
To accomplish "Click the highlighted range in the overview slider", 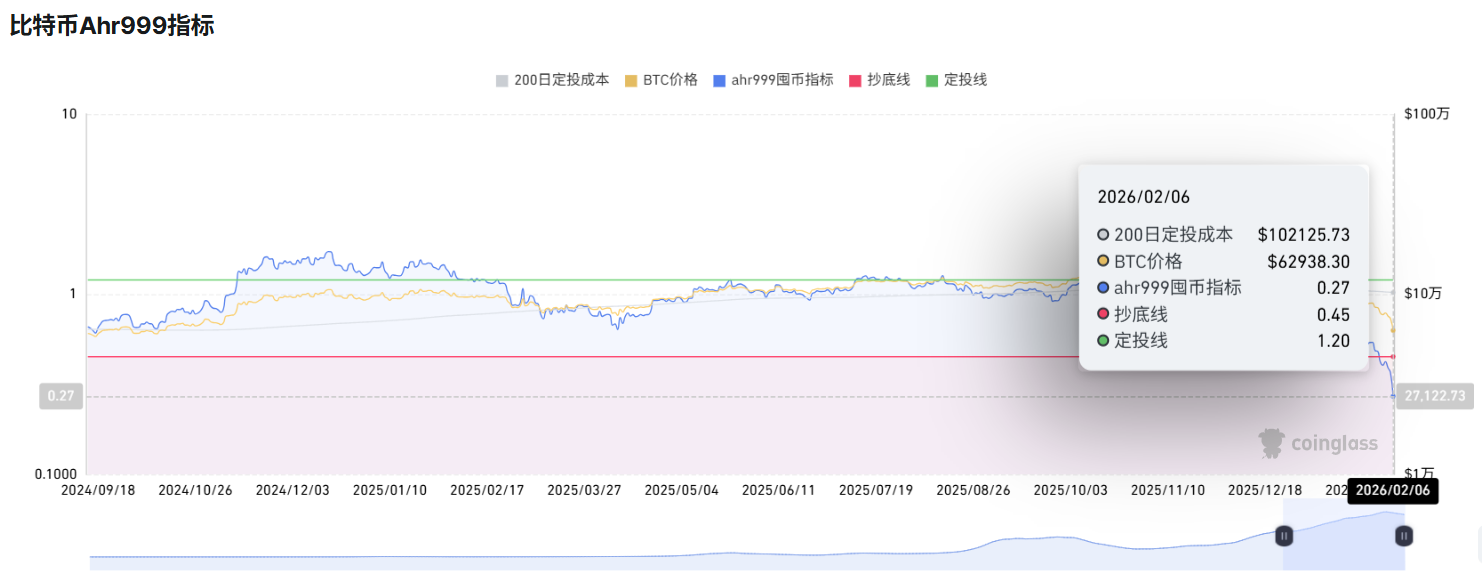I will (x=1344, y=536).
